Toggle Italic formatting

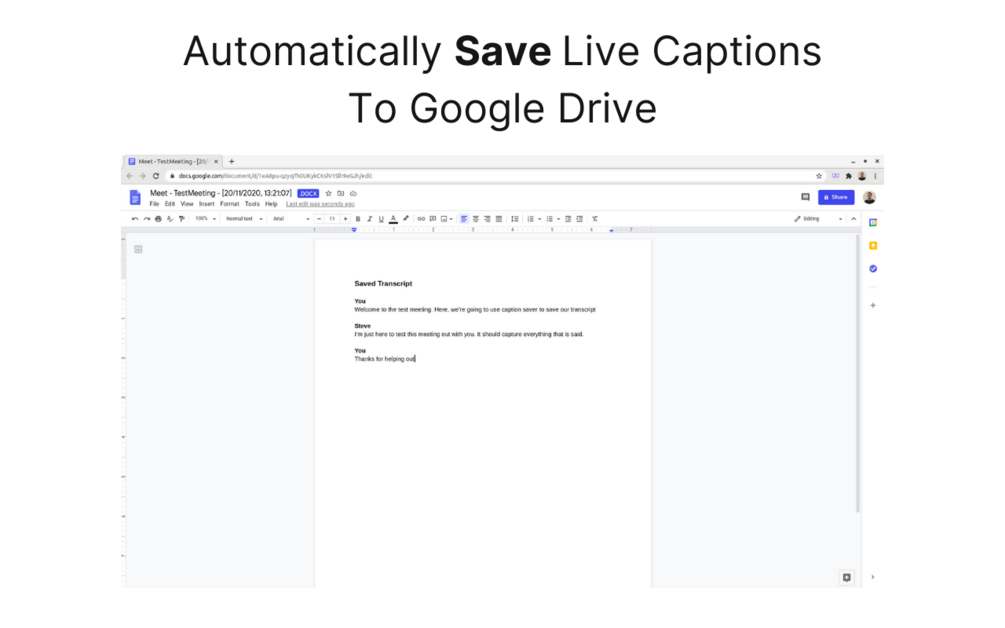click(369, 219)
